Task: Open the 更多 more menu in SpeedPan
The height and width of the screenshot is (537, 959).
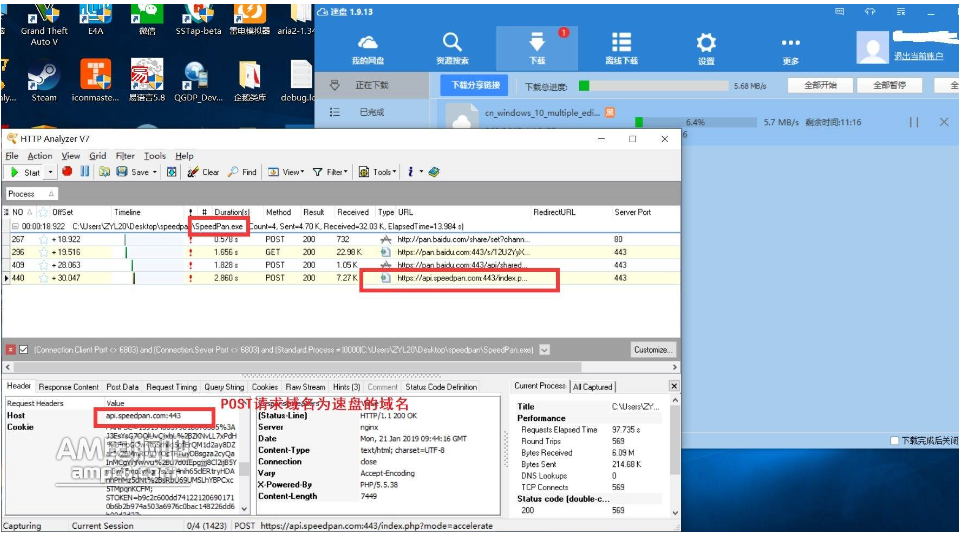Action: (790, 49)
